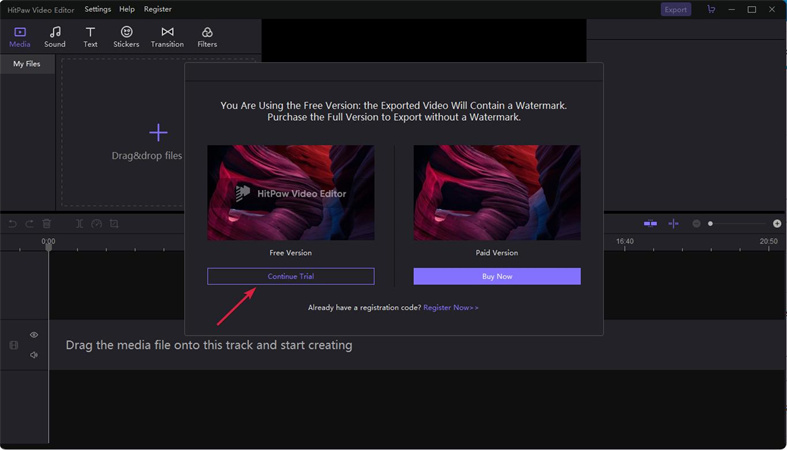Click the delete trash icon
The height and width of the screenshot is (450, 787).
(47, 224)
